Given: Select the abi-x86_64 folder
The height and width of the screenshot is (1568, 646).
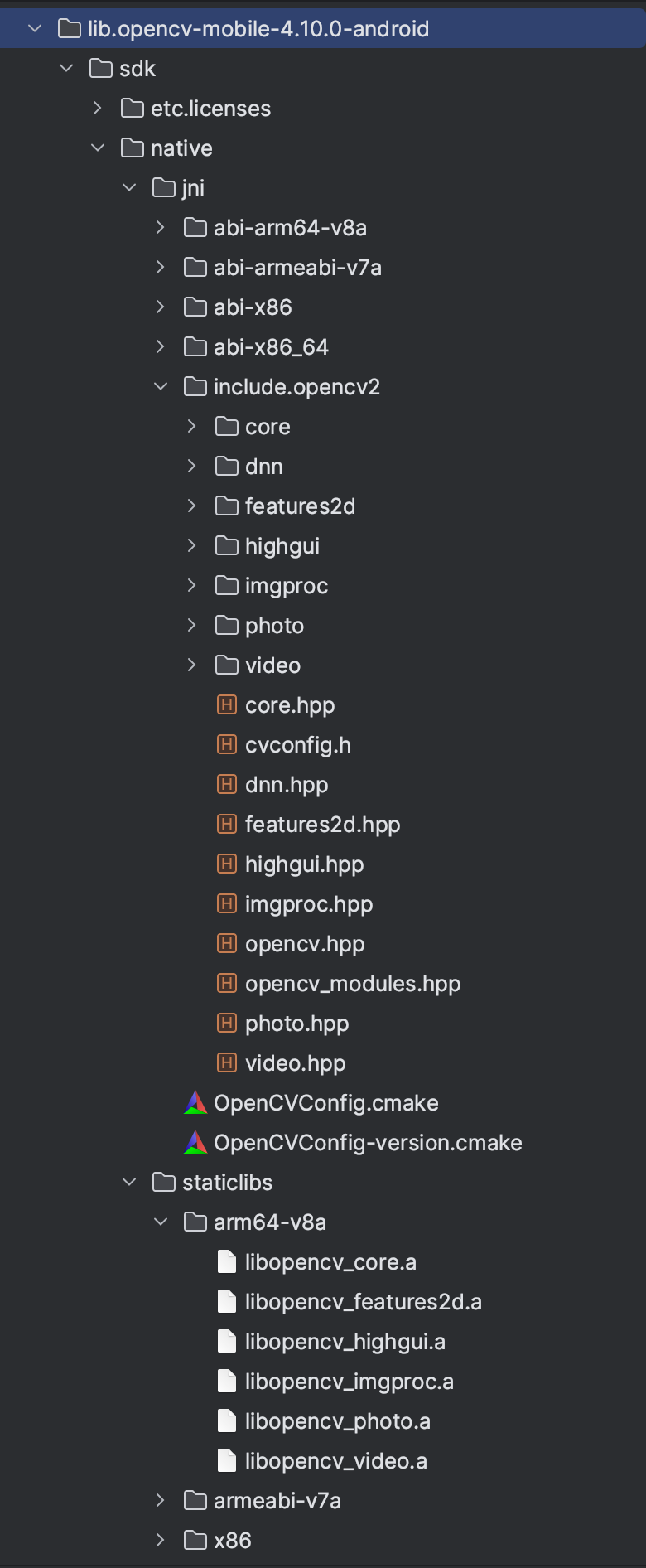Looking at the screenshot, I should (x=323, y=346).
